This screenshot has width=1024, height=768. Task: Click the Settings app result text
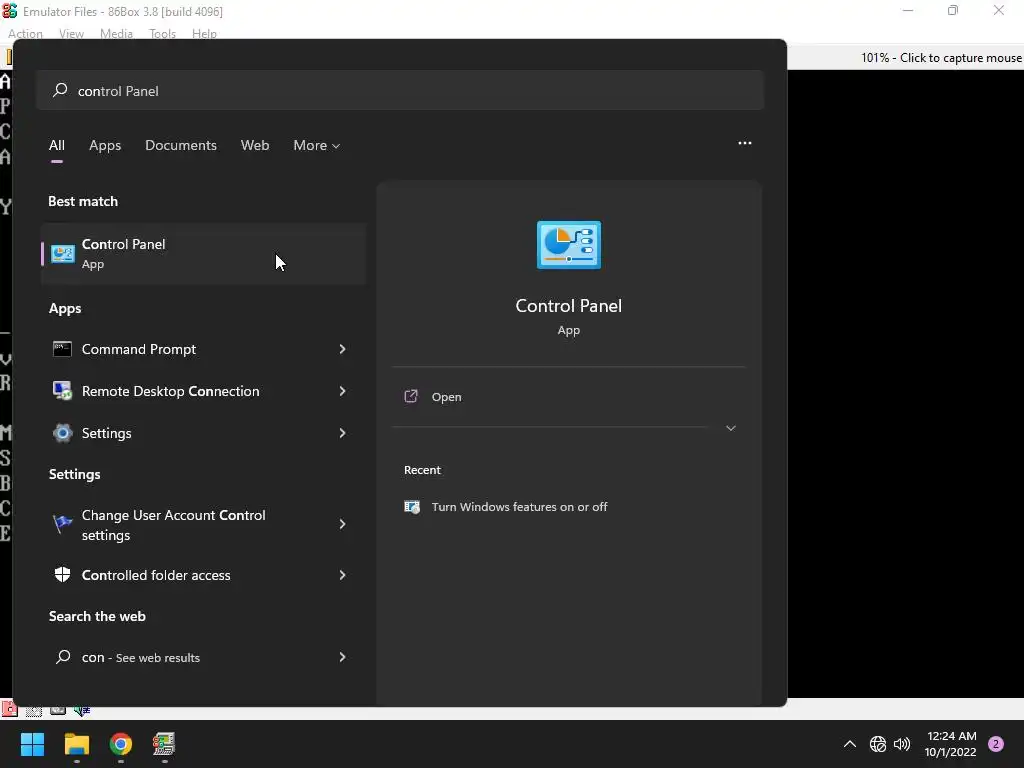[106, 433]
